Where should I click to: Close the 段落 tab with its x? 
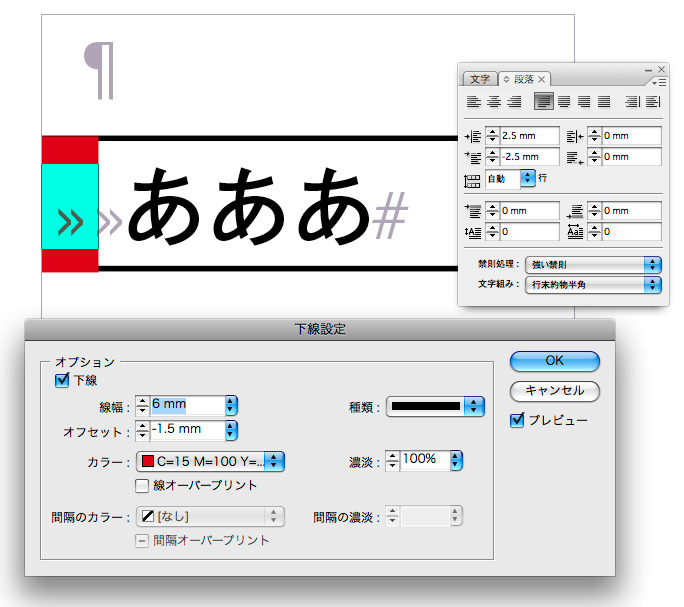(x=541, y=79)
